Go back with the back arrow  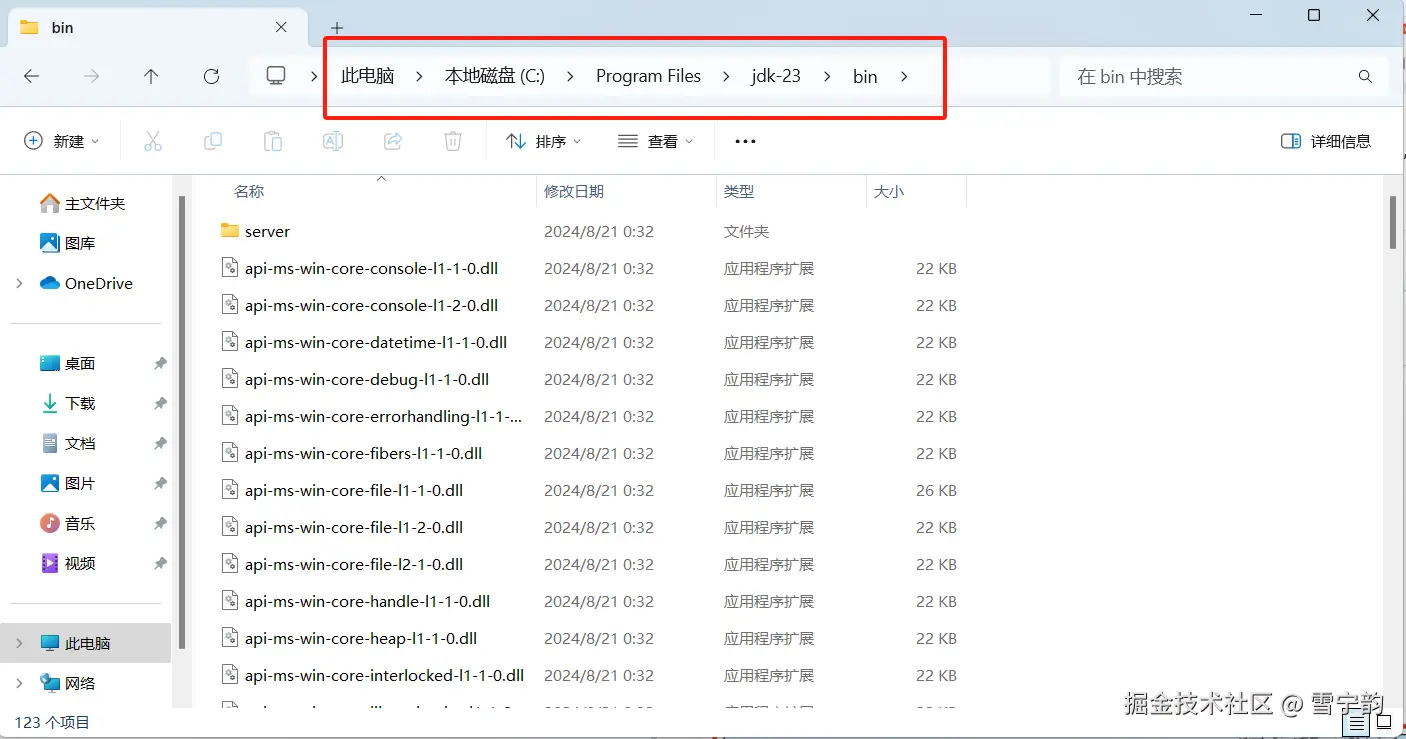(31, 76)
